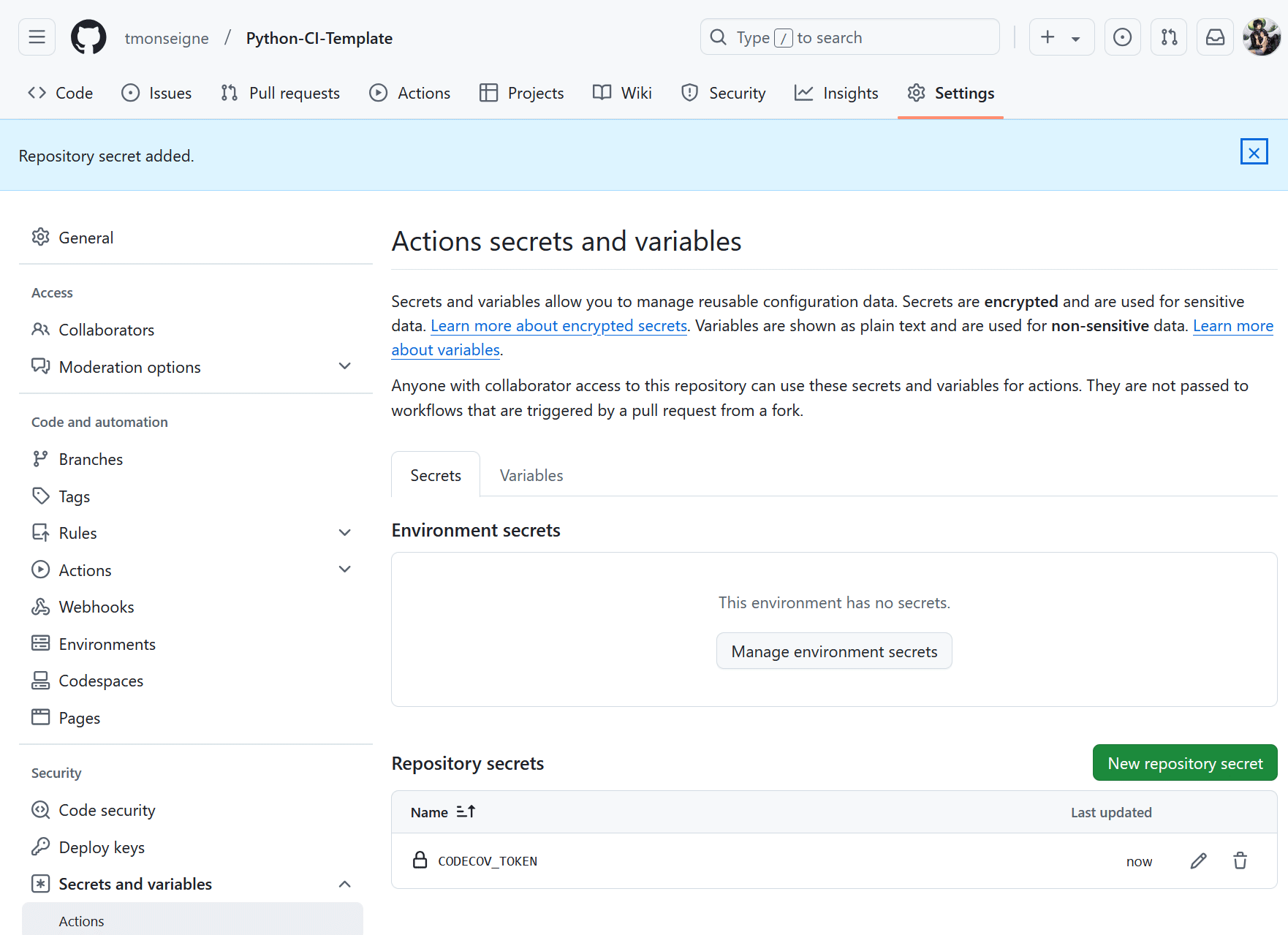
Task: Open the hamburger navigation menu
Action: pos(37,37)
